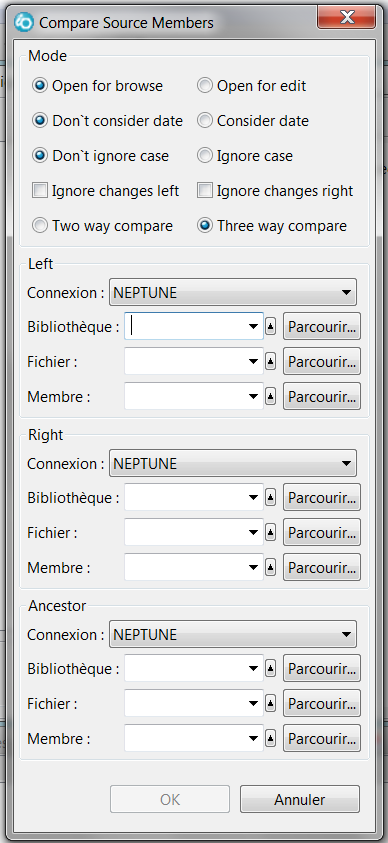The width and height of the screenshot is (388, 843).
Task: Open the Left Connexion NEPTUNE dropdown
Action: tap(233, 292)
